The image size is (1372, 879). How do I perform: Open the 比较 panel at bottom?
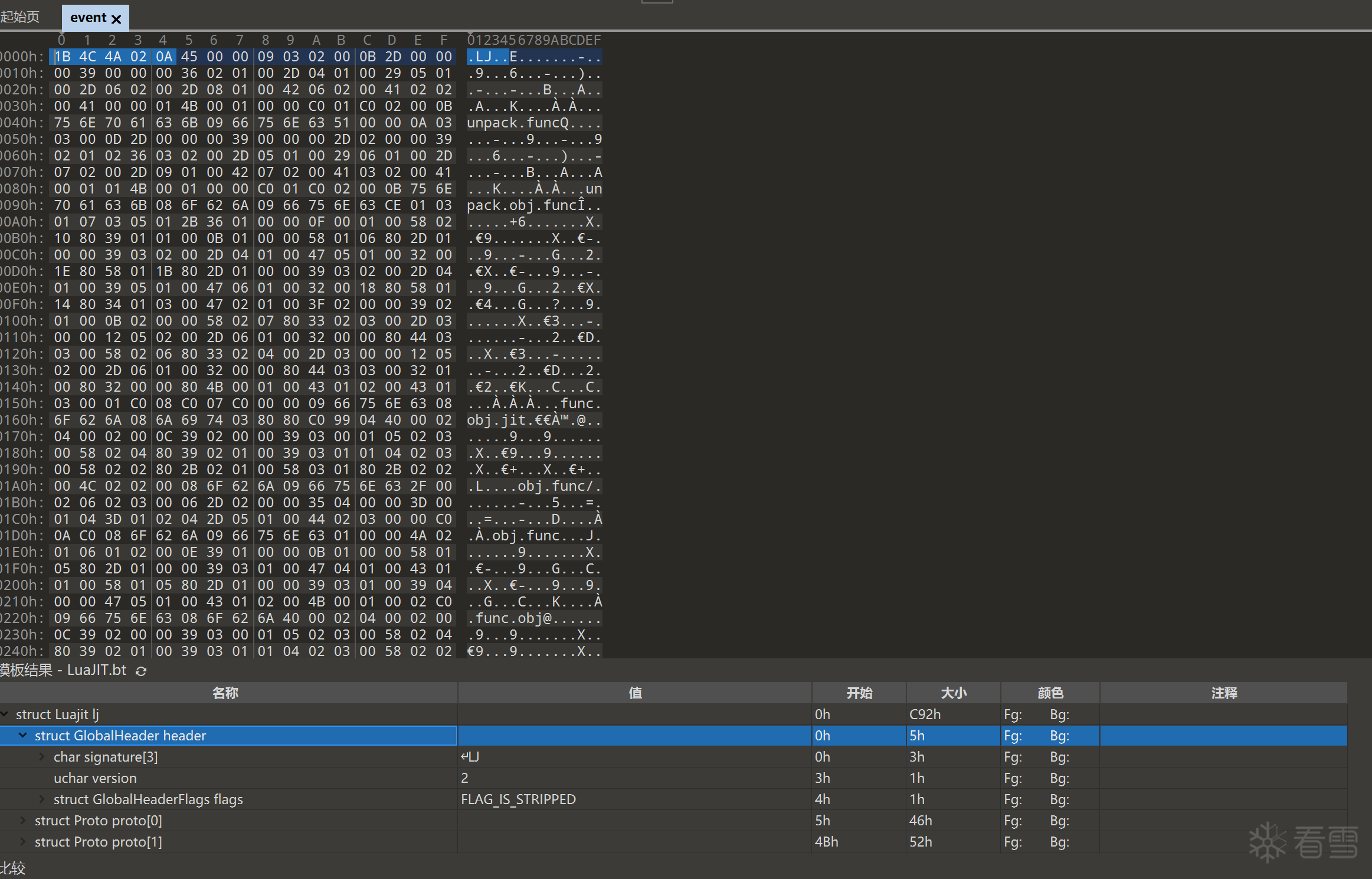tap(13, 868)
